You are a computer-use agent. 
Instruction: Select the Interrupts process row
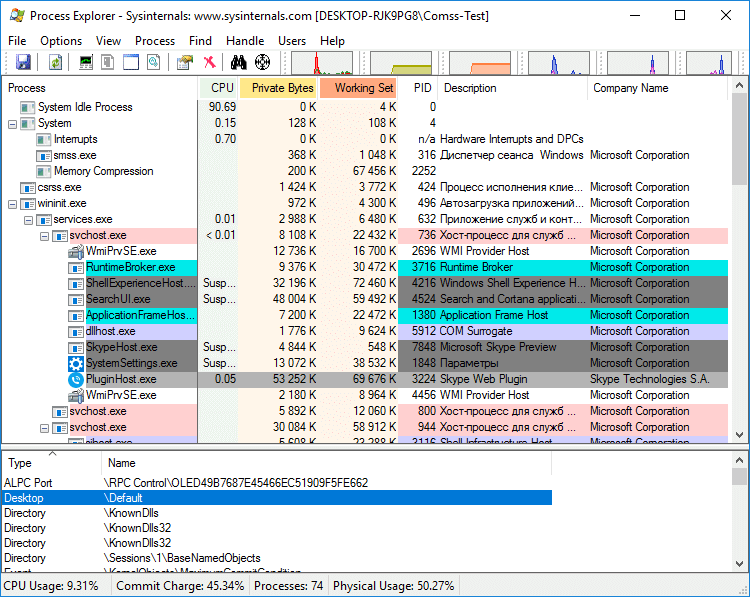point(366,140)
